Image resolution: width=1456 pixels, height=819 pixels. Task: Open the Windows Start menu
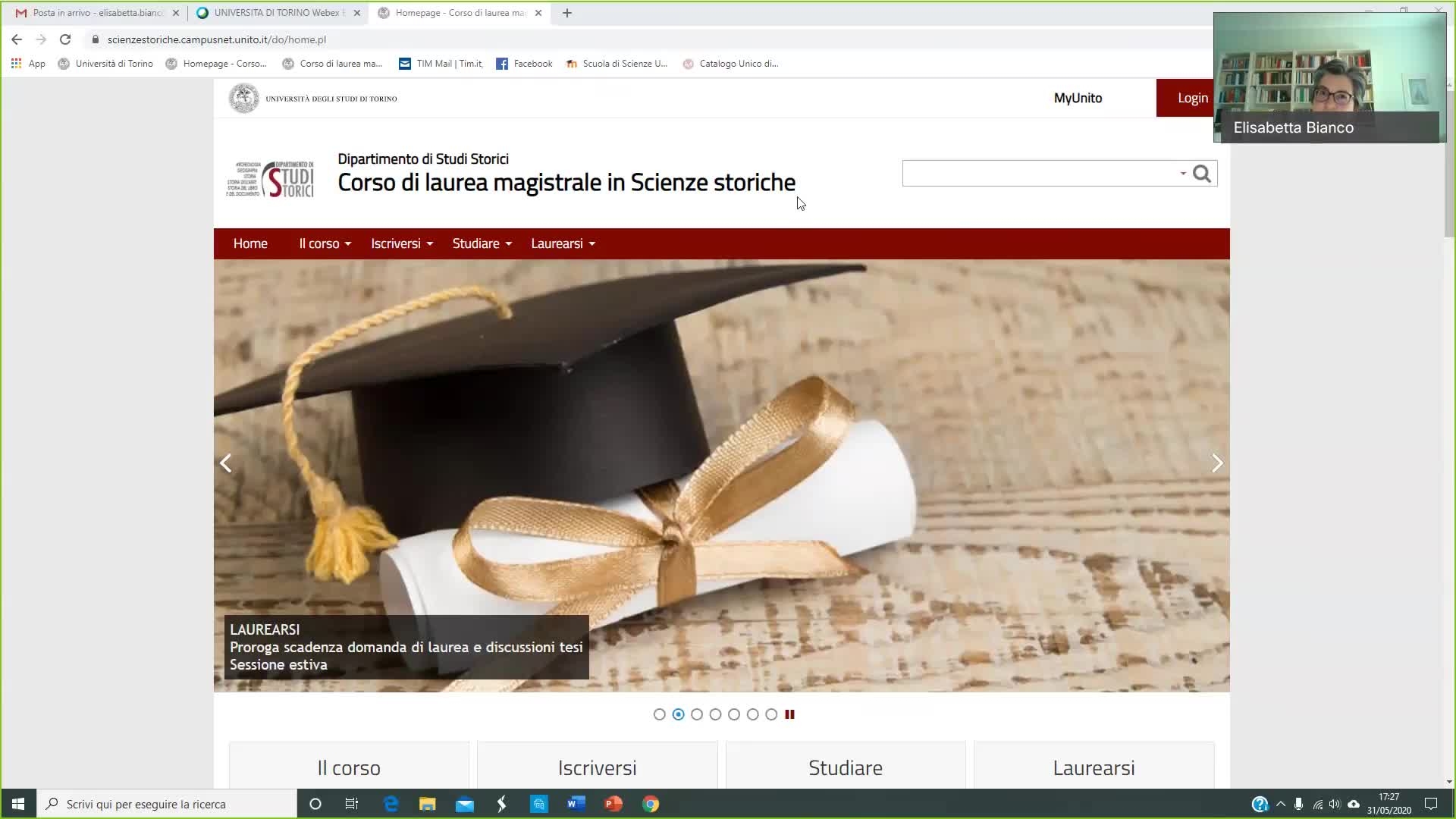coord(18,804)
